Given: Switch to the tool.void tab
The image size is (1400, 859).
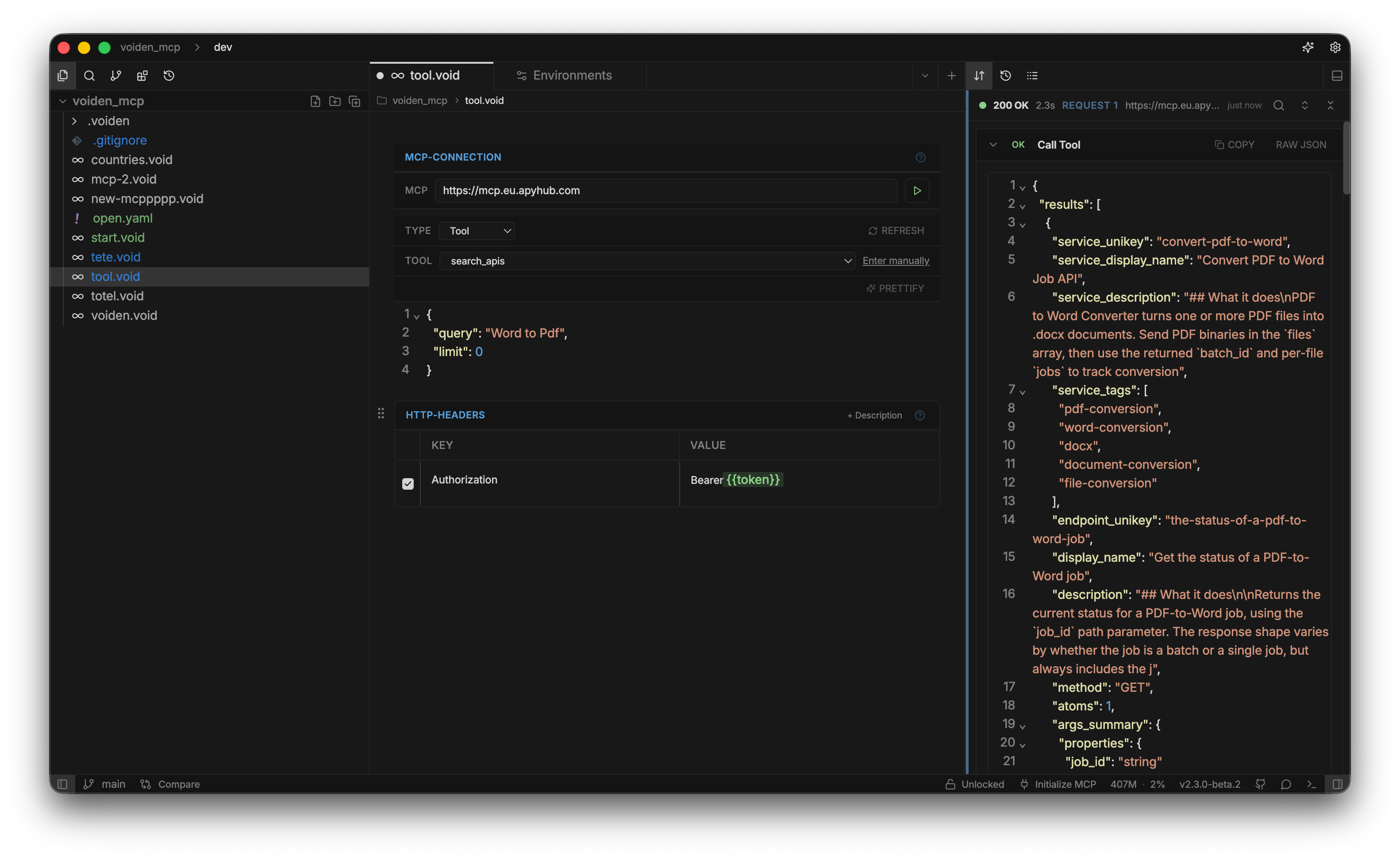Looking at the screenshot, I should click(x=431, y=76).
